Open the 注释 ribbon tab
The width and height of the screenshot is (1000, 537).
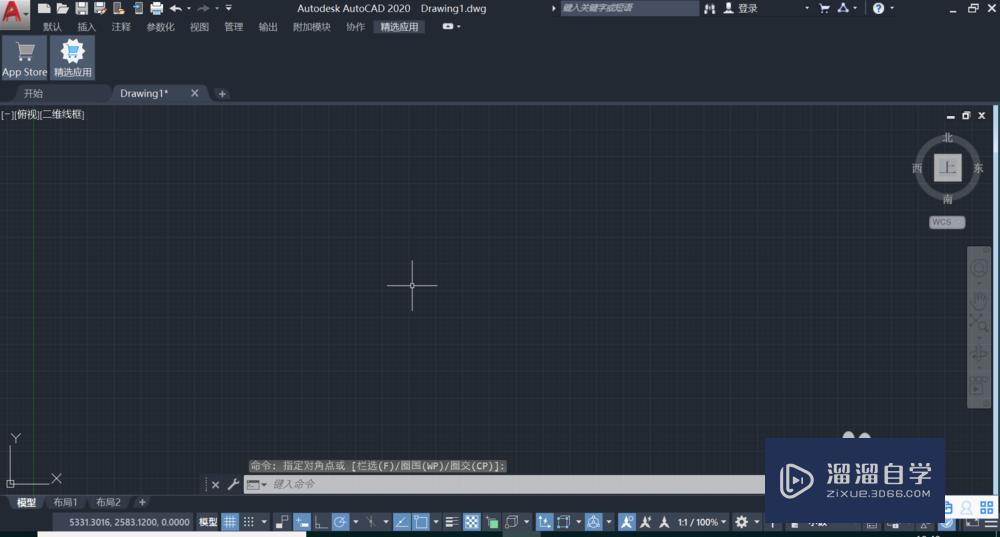point(121,27)
